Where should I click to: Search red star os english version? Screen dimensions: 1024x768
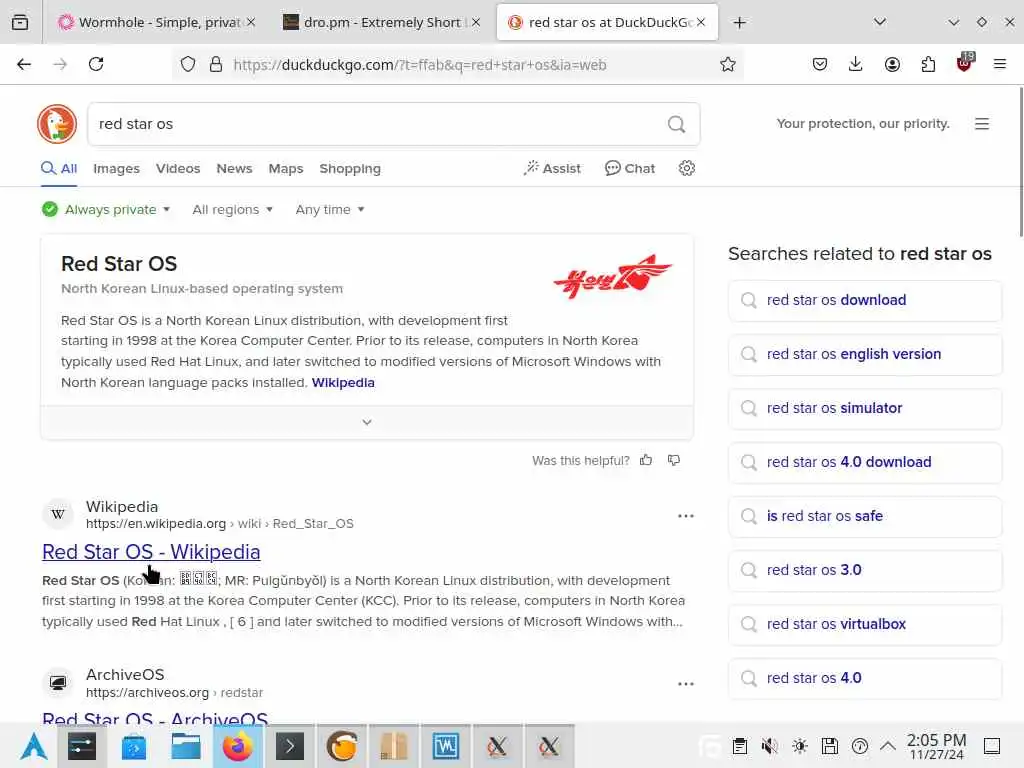(865, 355)
